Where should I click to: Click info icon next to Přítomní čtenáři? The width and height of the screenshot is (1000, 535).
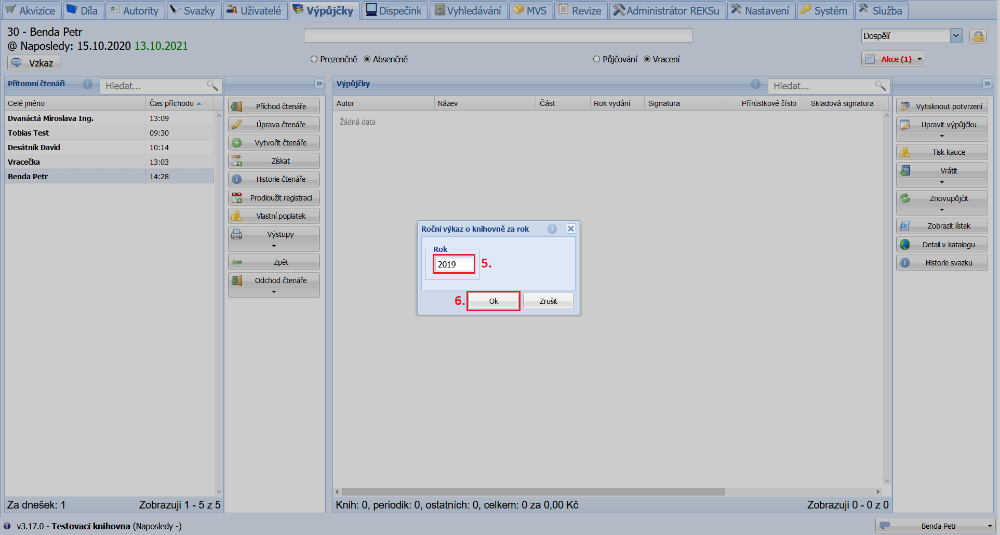88,85
